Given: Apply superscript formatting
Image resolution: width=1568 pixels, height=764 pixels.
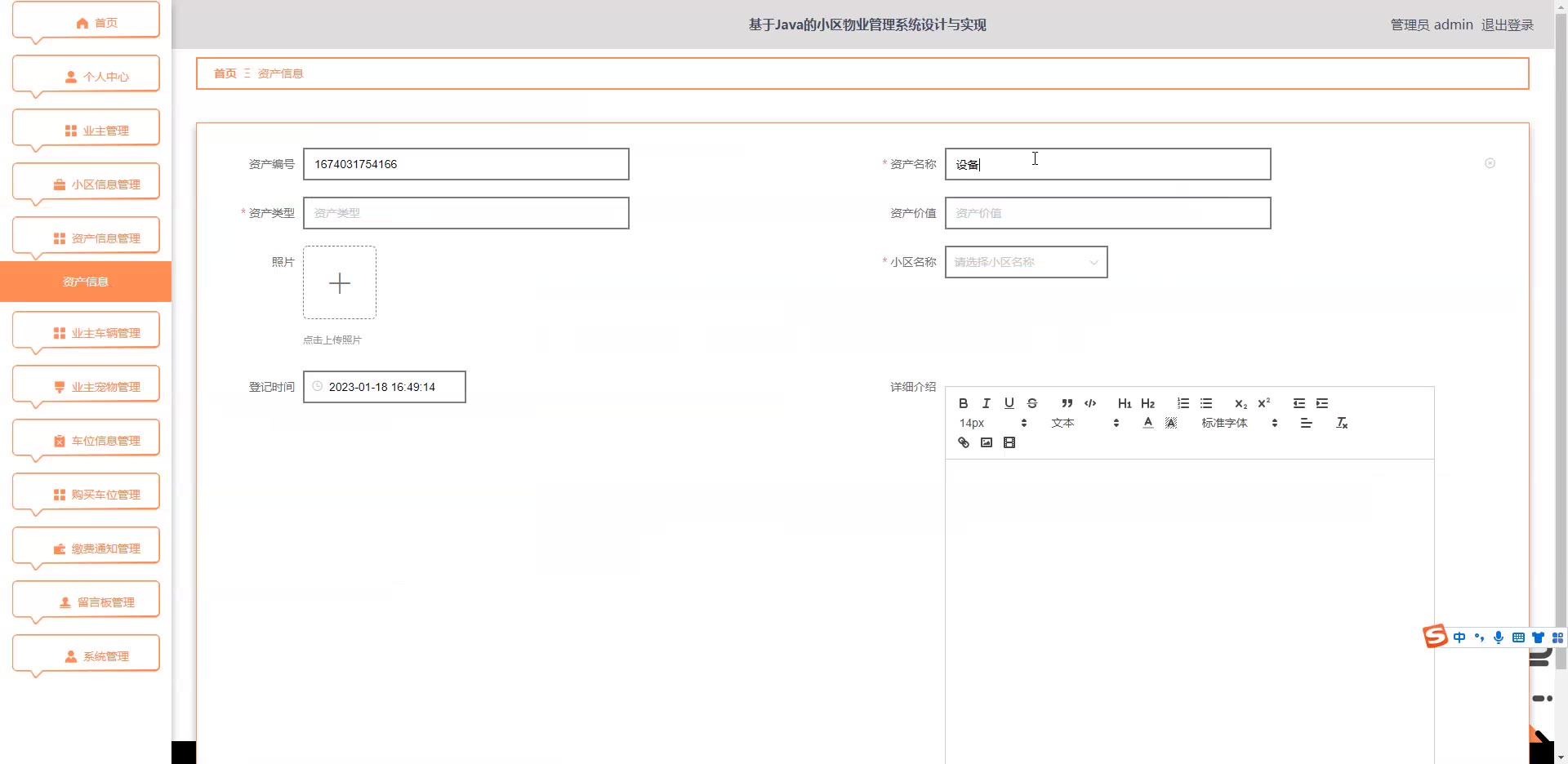Looking at the screenshot, I should pyautogui.click(x=1264, y=403).
